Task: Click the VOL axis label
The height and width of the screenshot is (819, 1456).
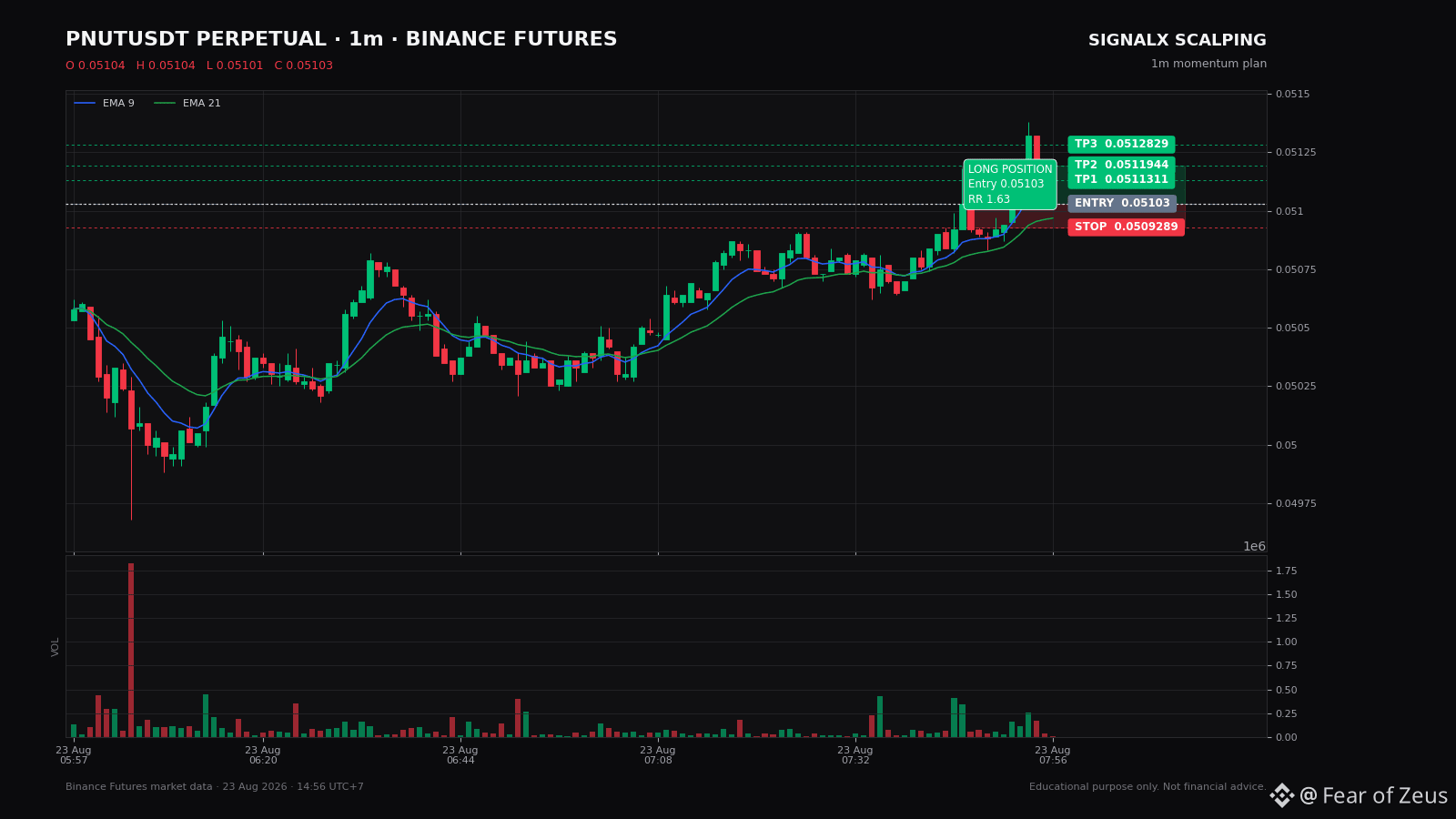Action: [x=56, y=647]
